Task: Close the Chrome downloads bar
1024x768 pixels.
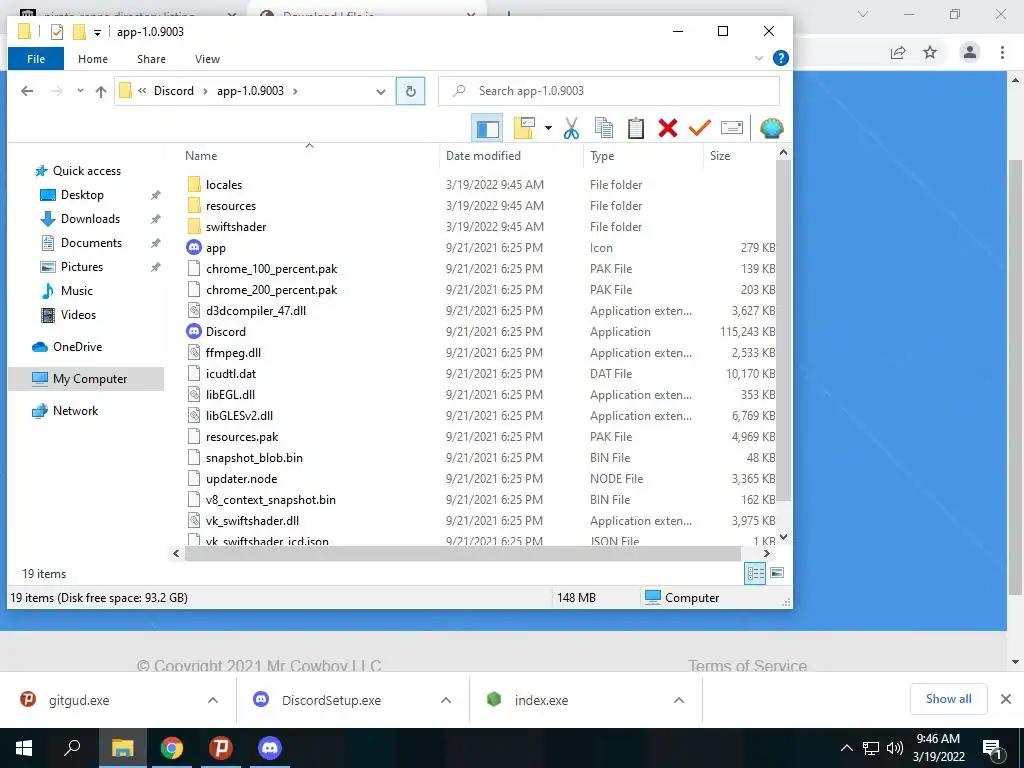Action: [x=1006, y=699]
